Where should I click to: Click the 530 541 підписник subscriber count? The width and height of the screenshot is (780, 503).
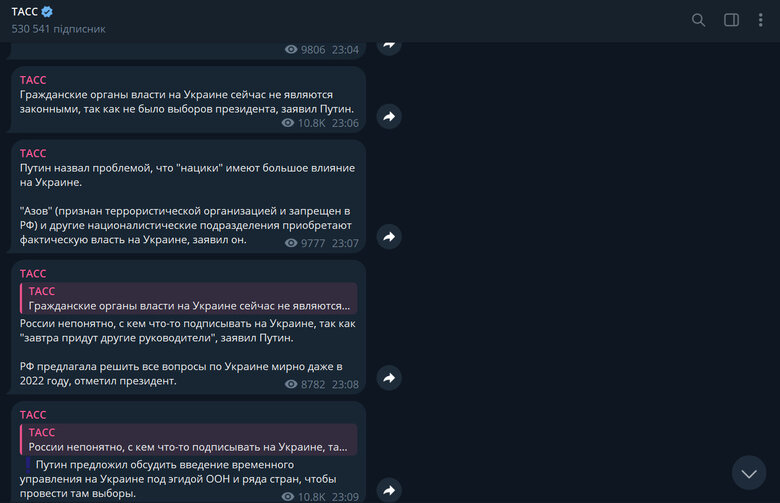[x=58, y=29]
